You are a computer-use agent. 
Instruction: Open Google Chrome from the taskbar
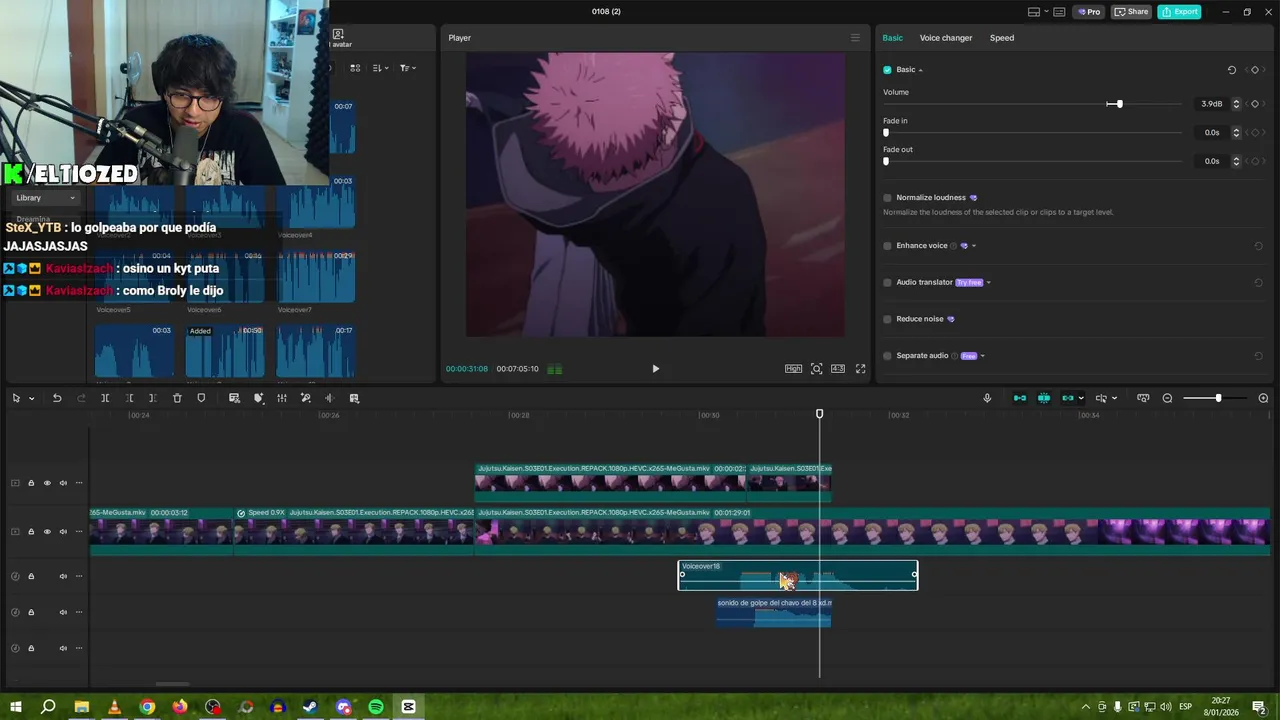147,707
